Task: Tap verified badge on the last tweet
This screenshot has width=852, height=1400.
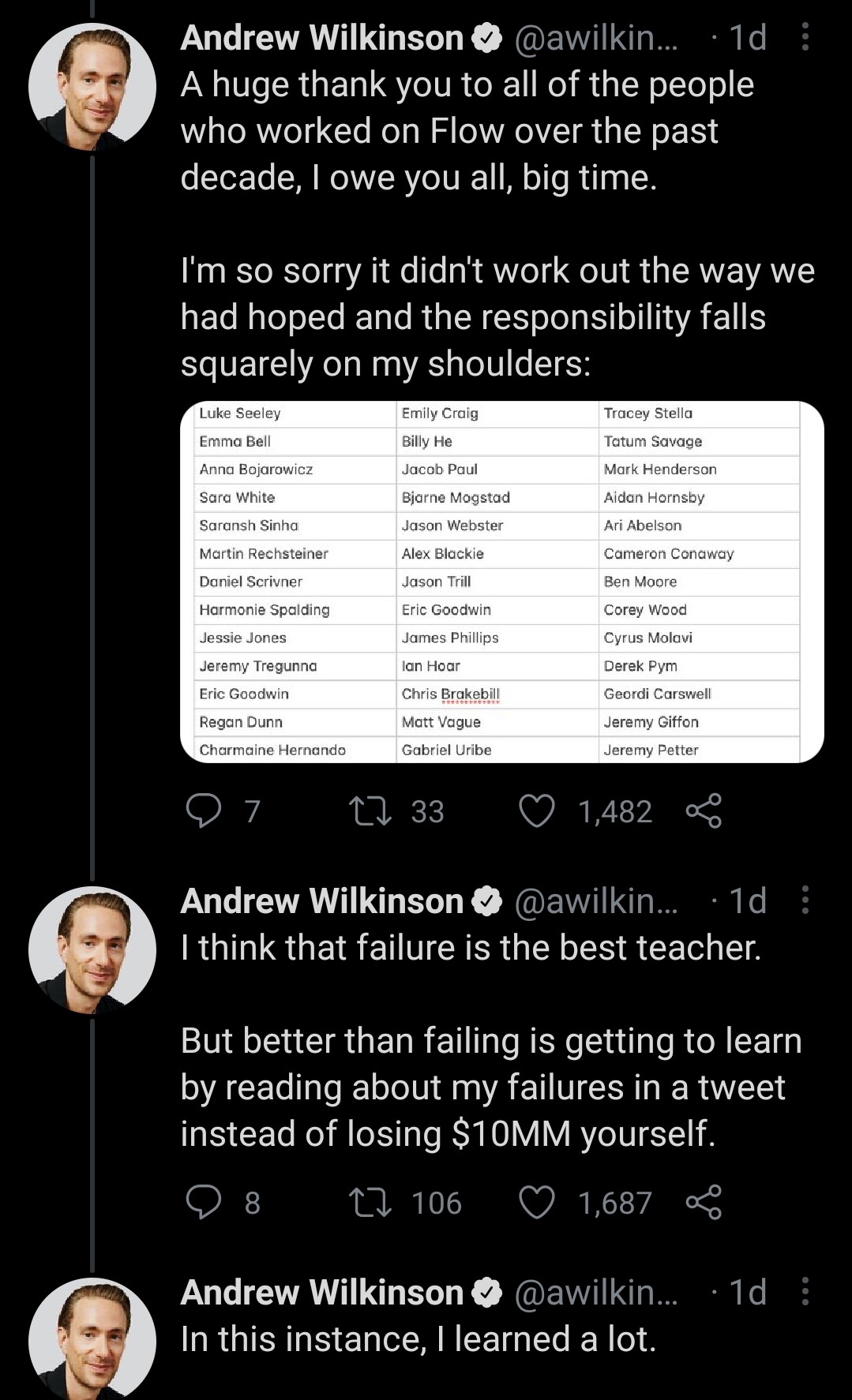Action: pyautogui.click(x=487, y=1292)
